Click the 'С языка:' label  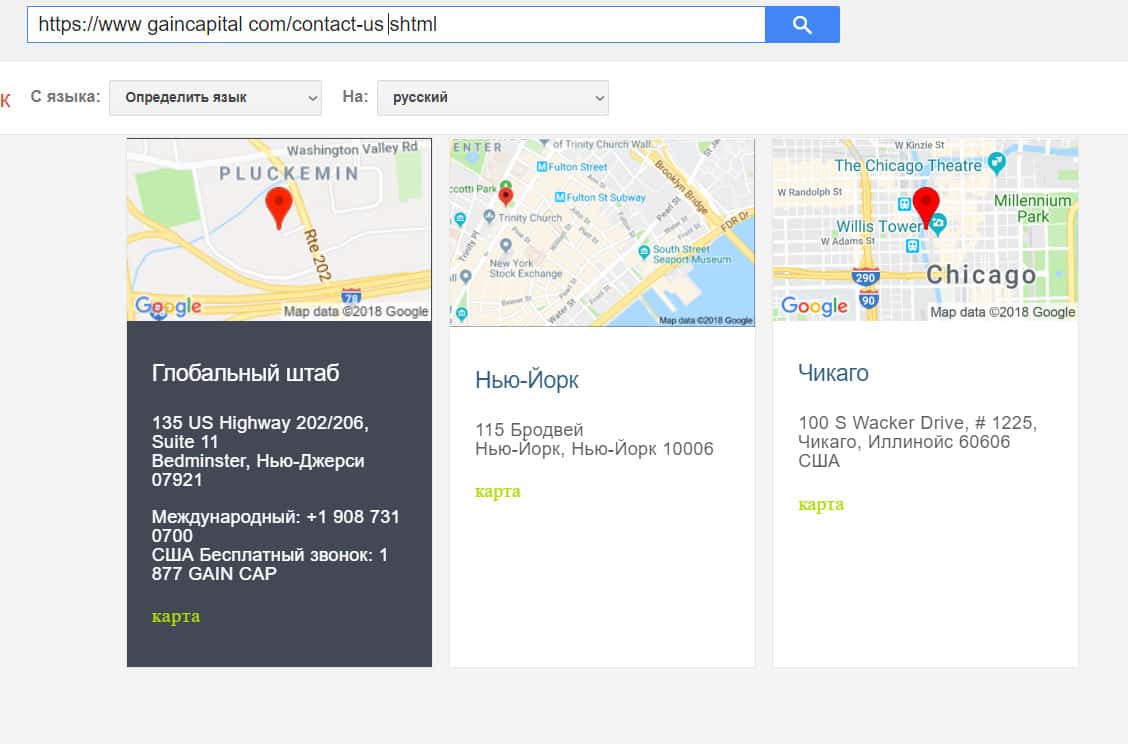click(65, 96)
